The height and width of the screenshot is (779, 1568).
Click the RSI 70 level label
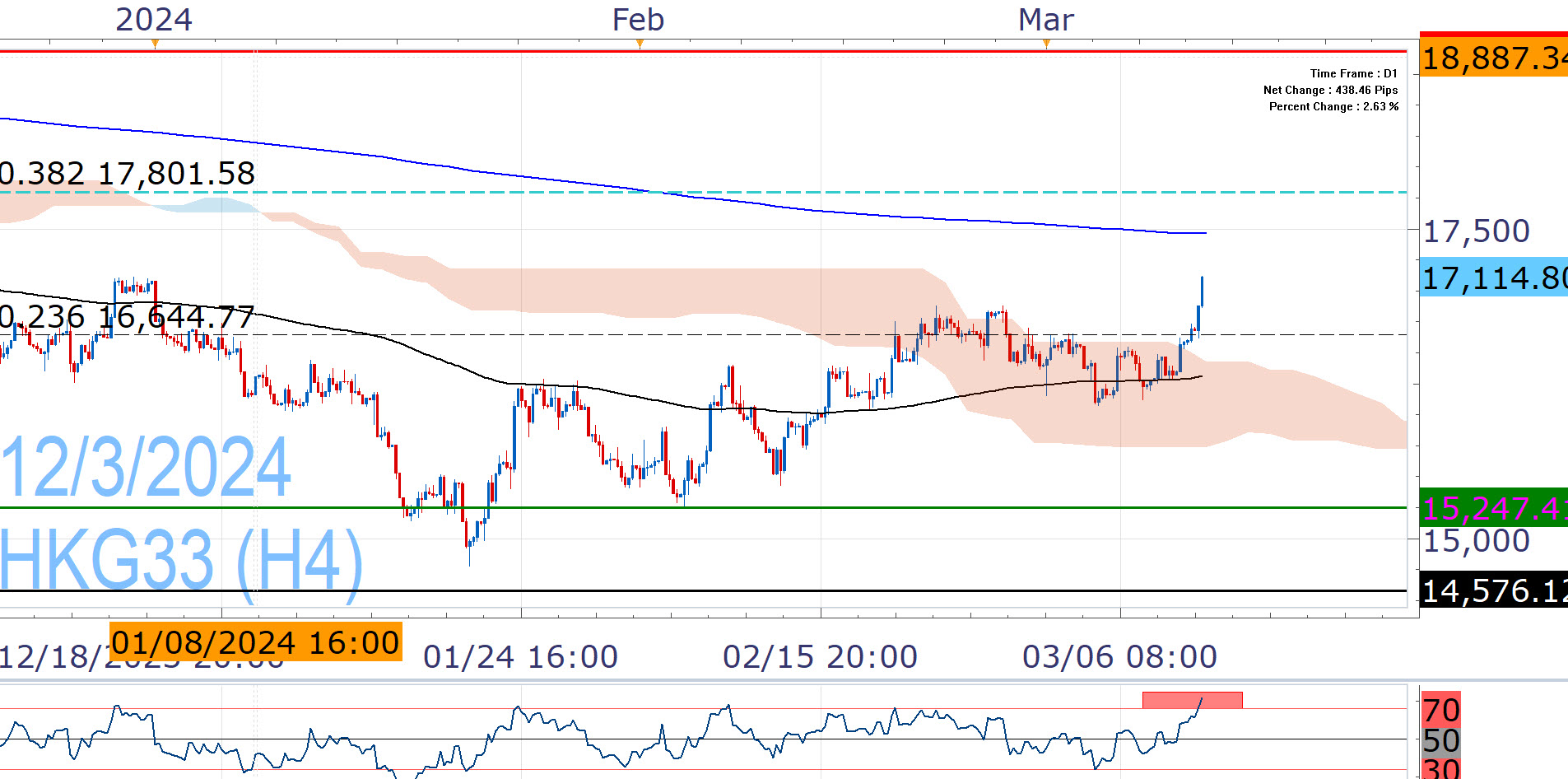pos(1440,710)
